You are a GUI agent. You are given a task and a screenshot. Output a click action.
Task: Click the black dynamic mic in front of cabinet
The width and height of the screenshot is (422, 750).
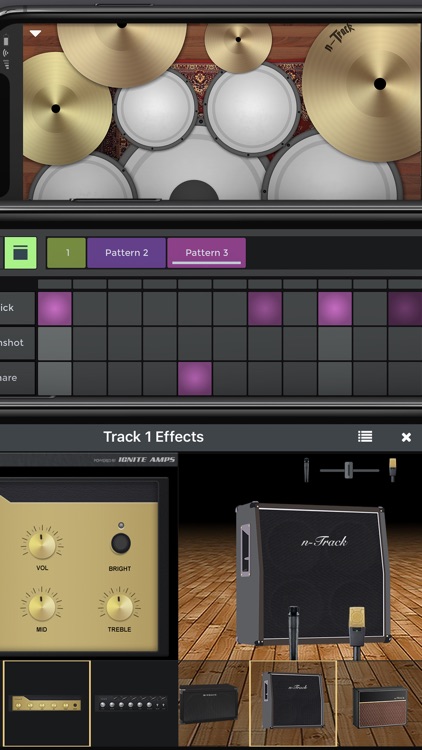pos(293,631)
